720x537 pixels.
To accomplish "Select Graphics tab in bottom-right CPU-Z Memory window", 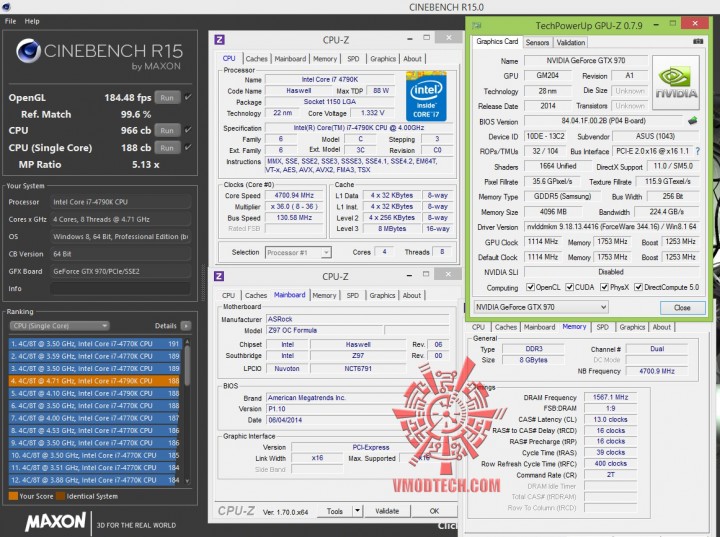I will pos(632,327).
